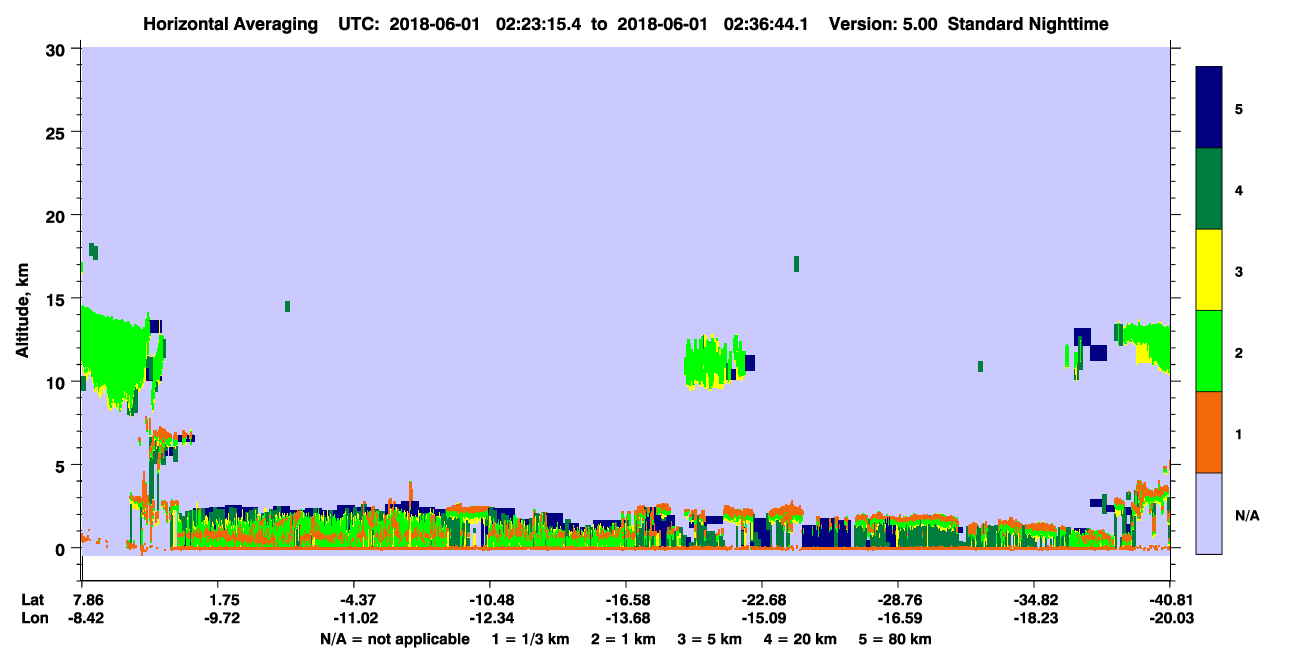Click the bright green color bar segment labeled 2
Screen dimensions: 1300x667
1209,351
